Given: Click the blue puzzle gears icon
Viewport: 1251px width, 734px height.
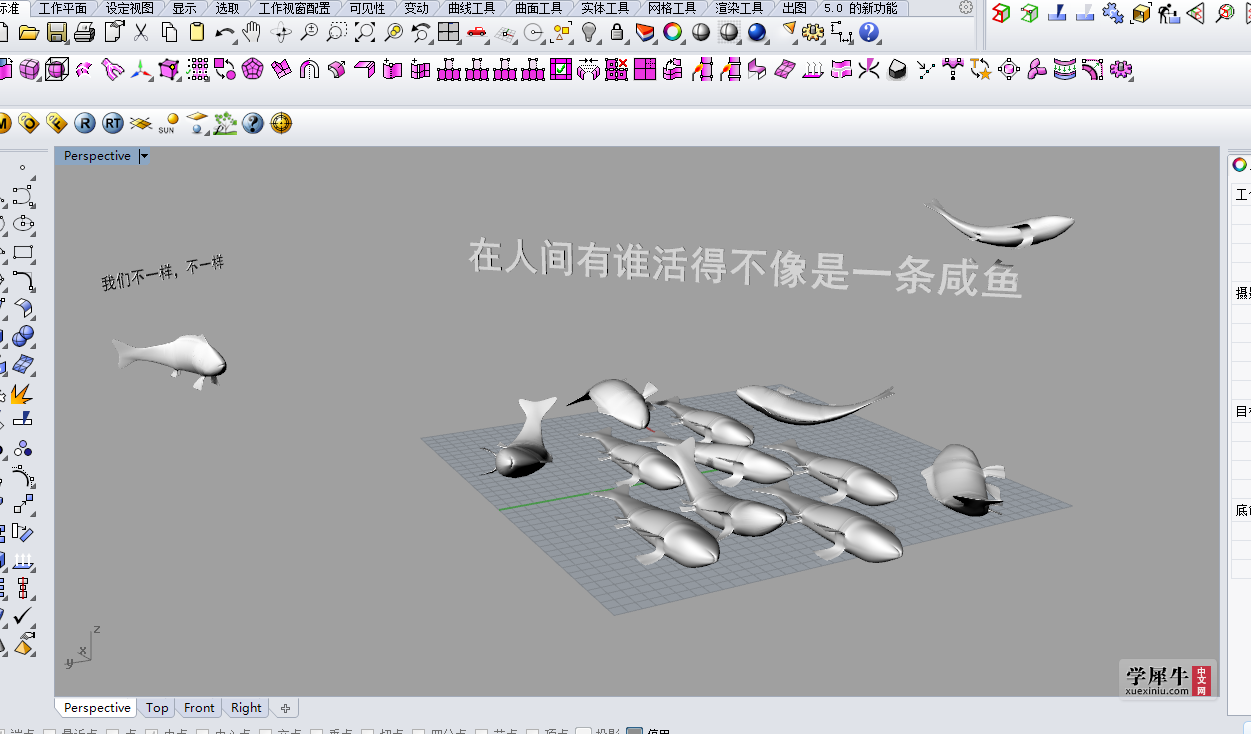Looking at the screenshot, I should pyautogui.click(x=1113, y=13).
